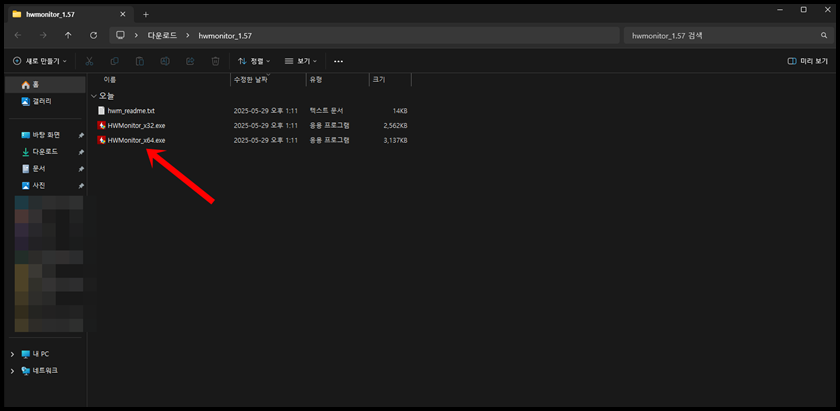Click the pin icon next to 문서
840x411 pixels.
point(81,169)
